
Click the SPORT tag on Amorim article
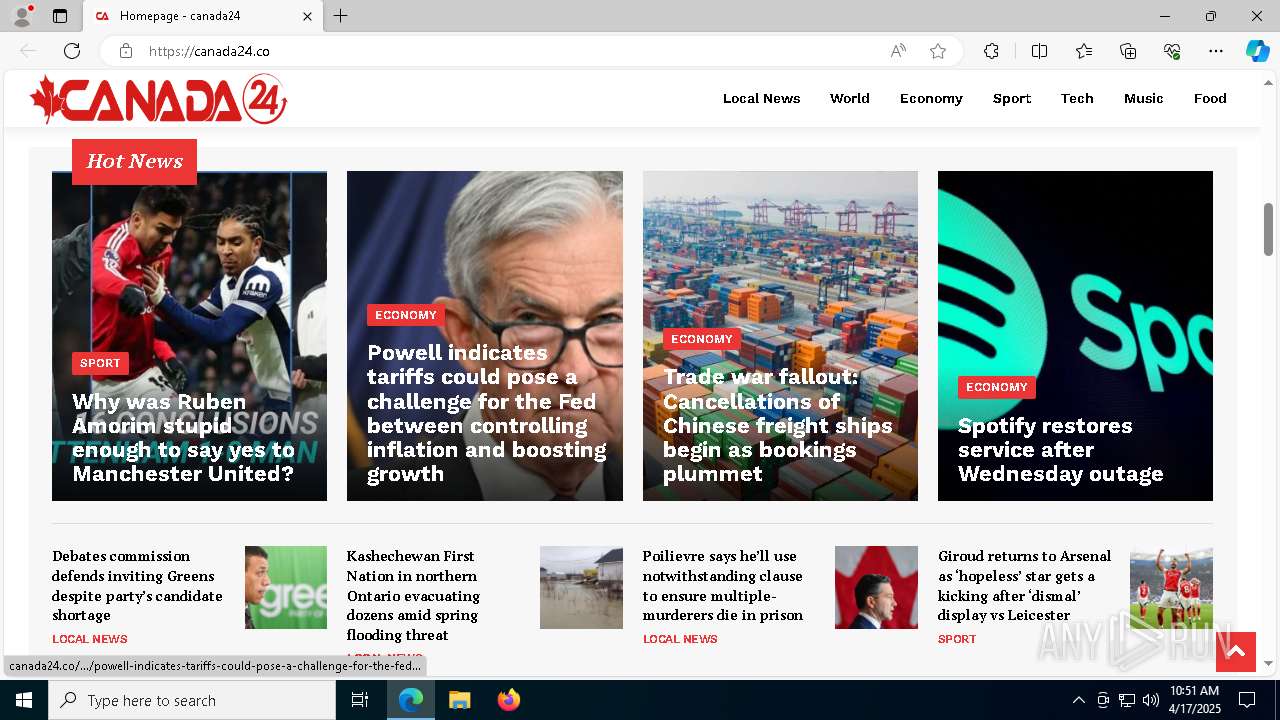(x=100, y=363)
